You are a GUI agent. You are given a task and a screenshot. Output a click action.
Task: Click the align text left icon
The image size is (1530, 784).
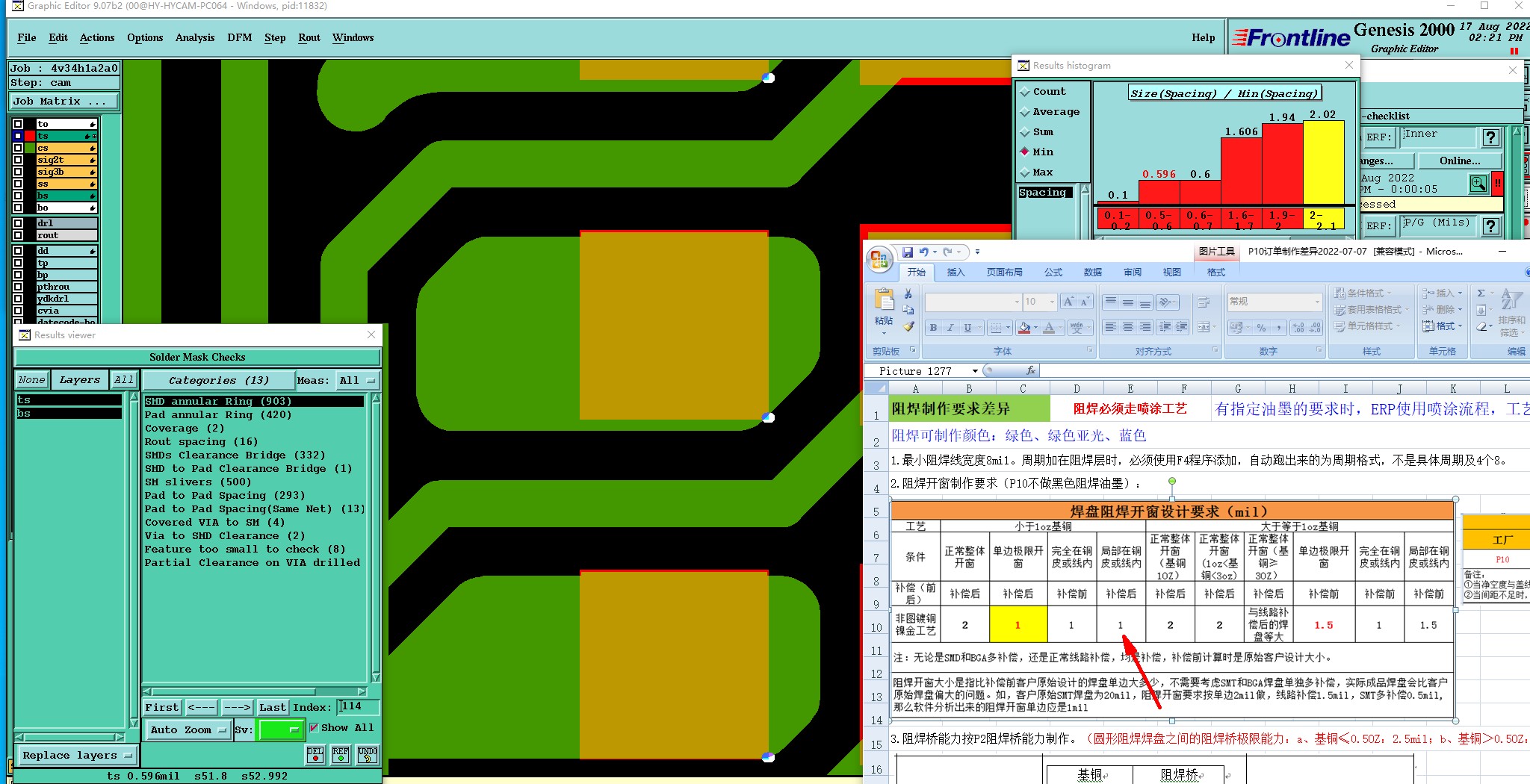pos(1111,327)
